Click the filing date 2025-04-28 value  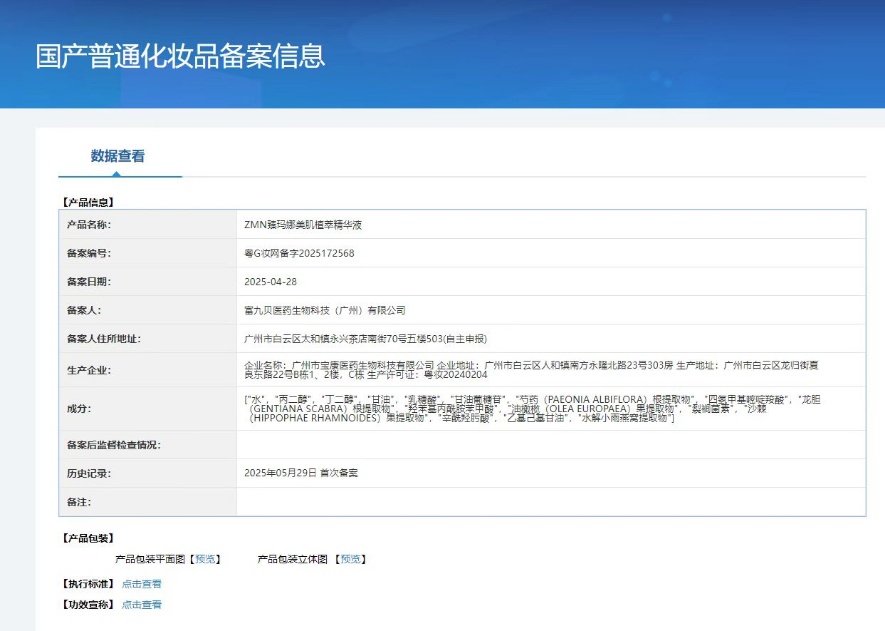click(x=272, y=282)
